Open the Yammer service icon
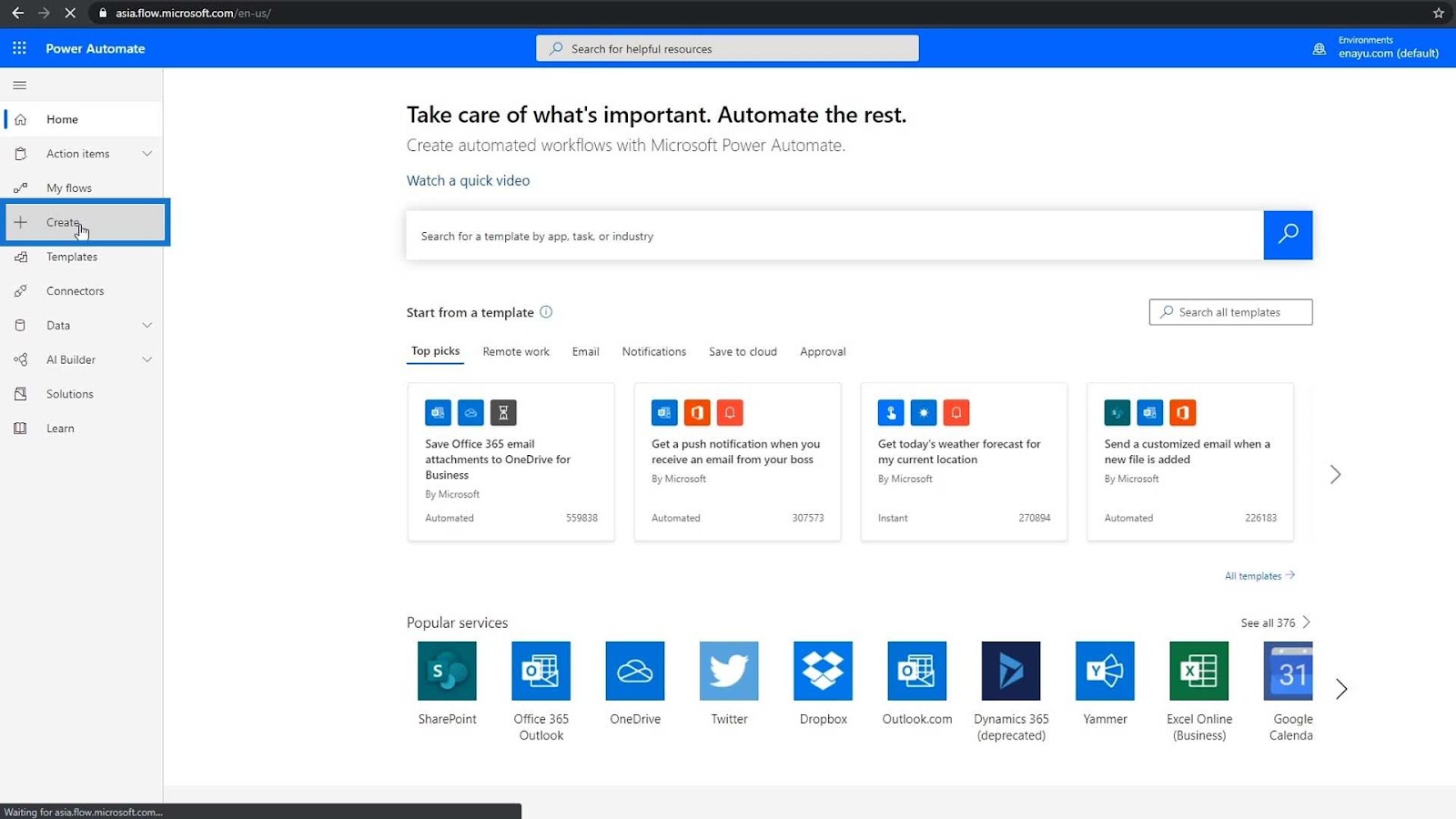This screenshot has height=819, width=1456. pos(1106,671)
